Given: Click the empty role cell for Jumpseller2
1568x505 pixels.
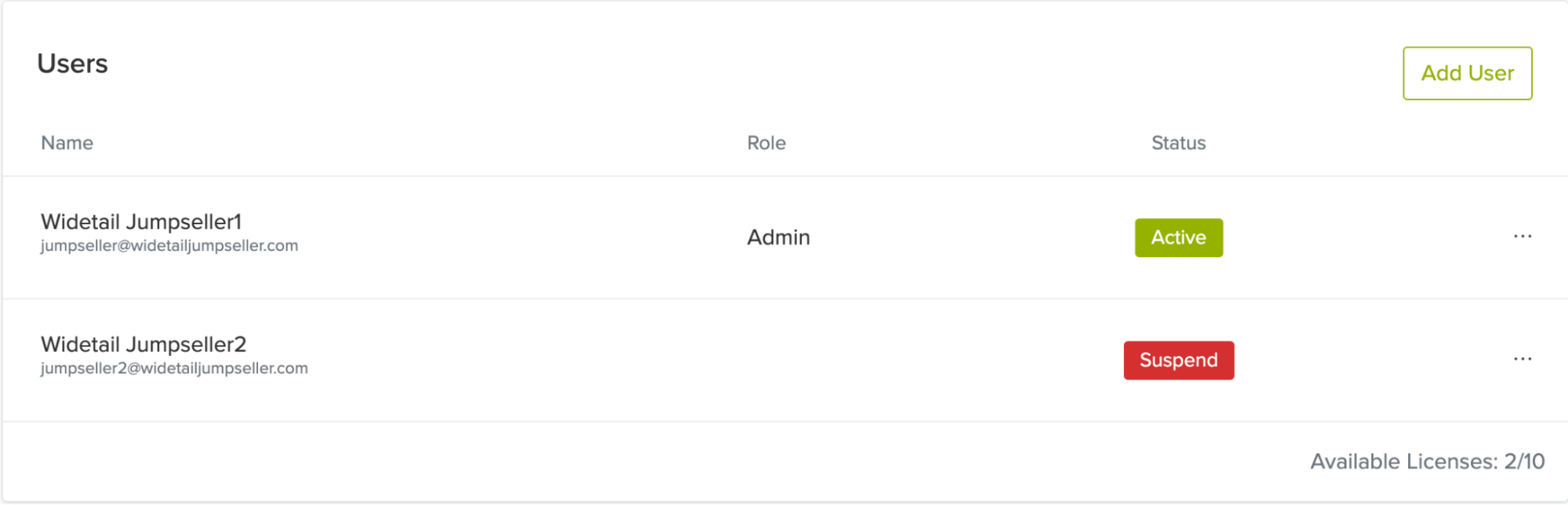Looking at the screenshot, I should (778, 360).
